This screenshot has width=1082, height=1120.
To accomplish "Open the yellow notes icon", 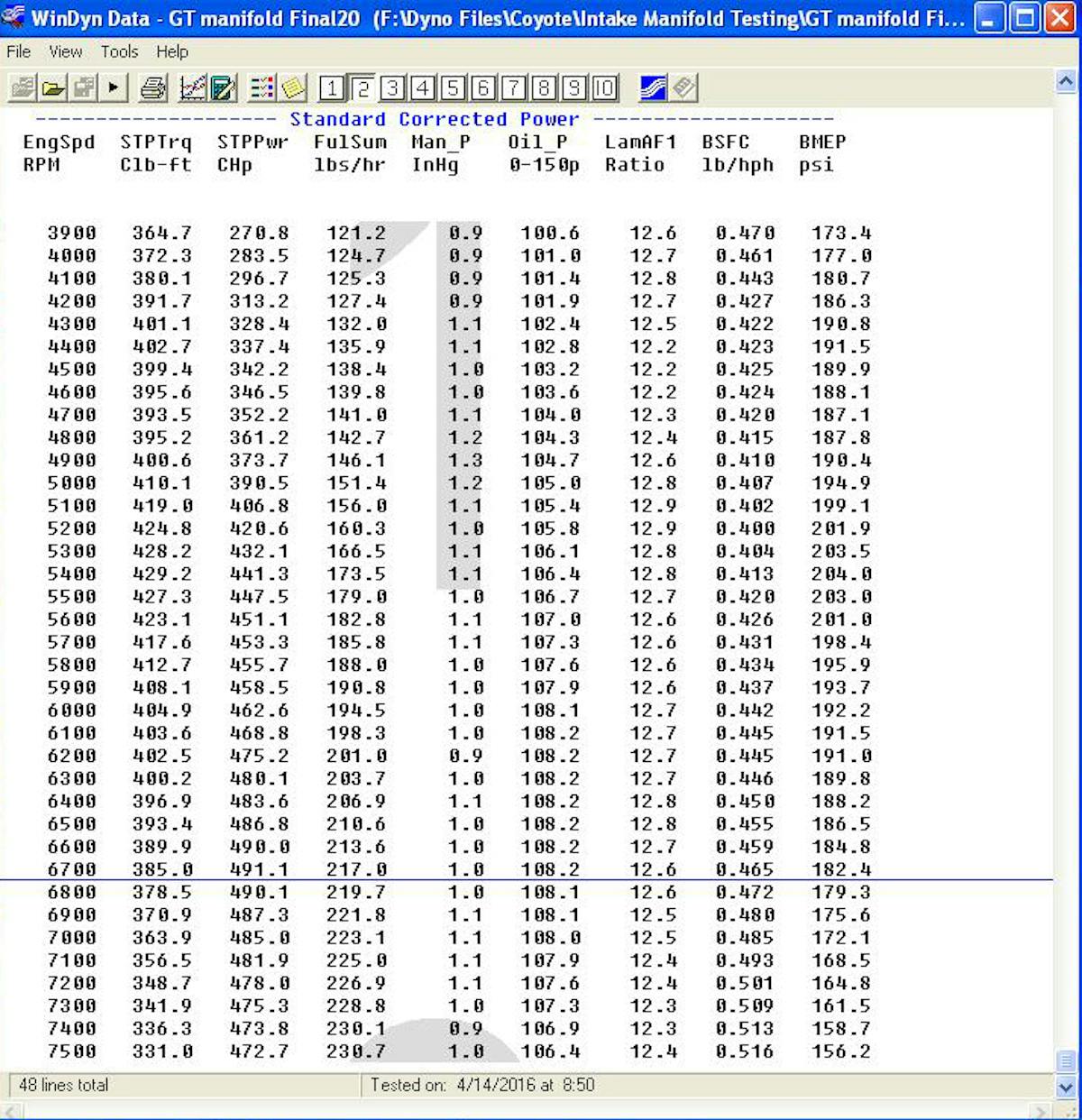I will click(293, 87).
